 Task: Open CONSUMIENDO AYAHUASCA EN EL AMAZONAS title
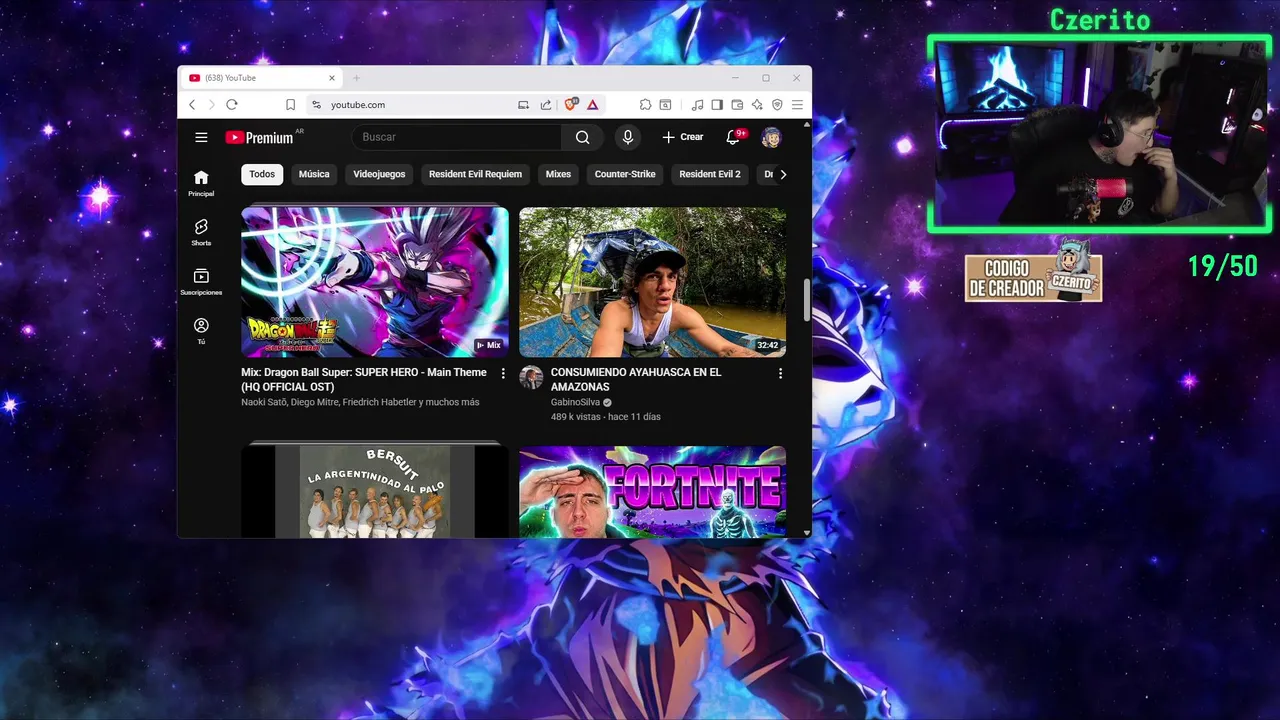(x=636, y=379)
